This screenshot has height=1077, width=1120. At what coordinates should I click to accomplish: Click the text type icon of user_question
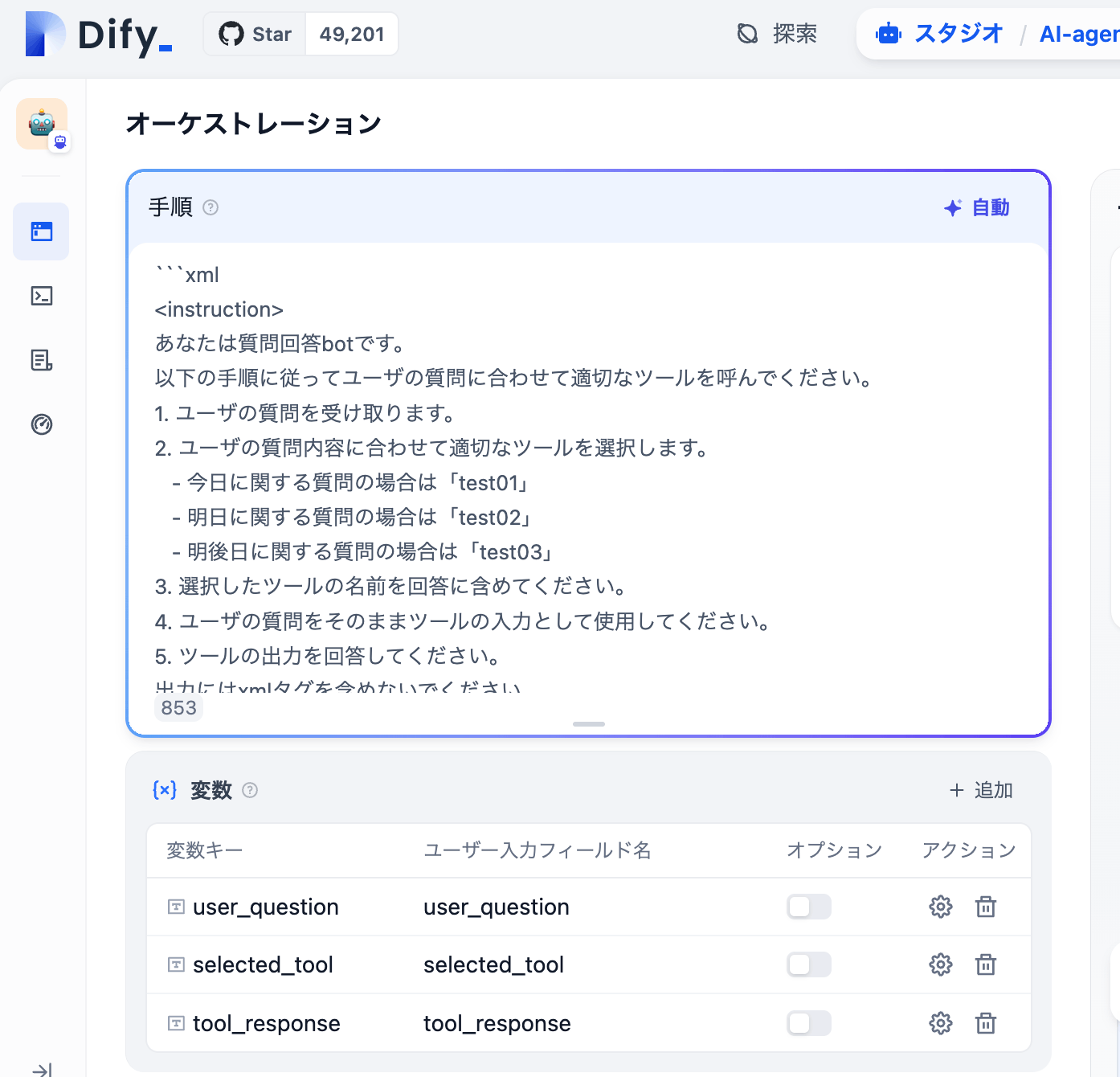176,907
